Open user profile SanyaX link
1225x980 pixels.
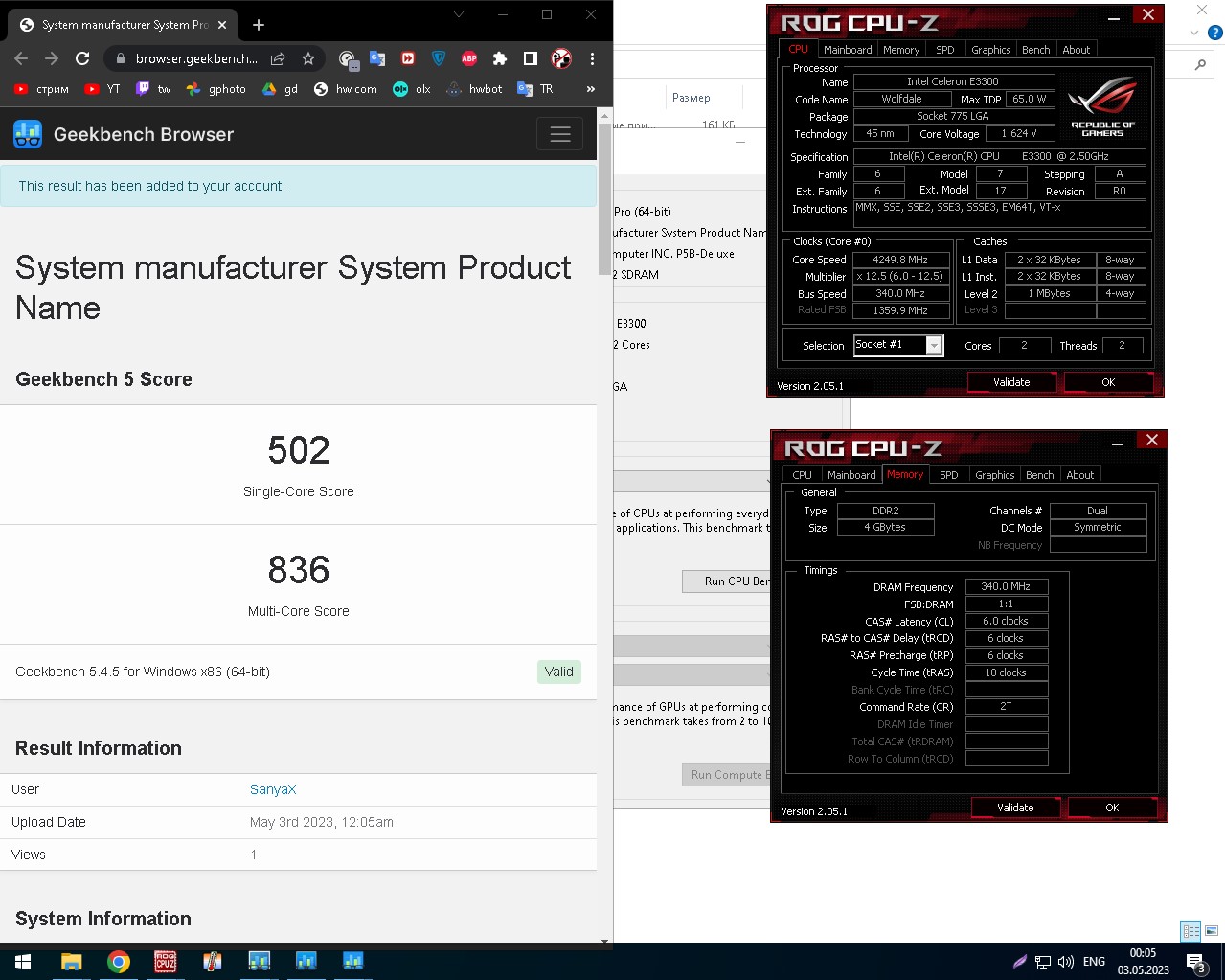273,789
